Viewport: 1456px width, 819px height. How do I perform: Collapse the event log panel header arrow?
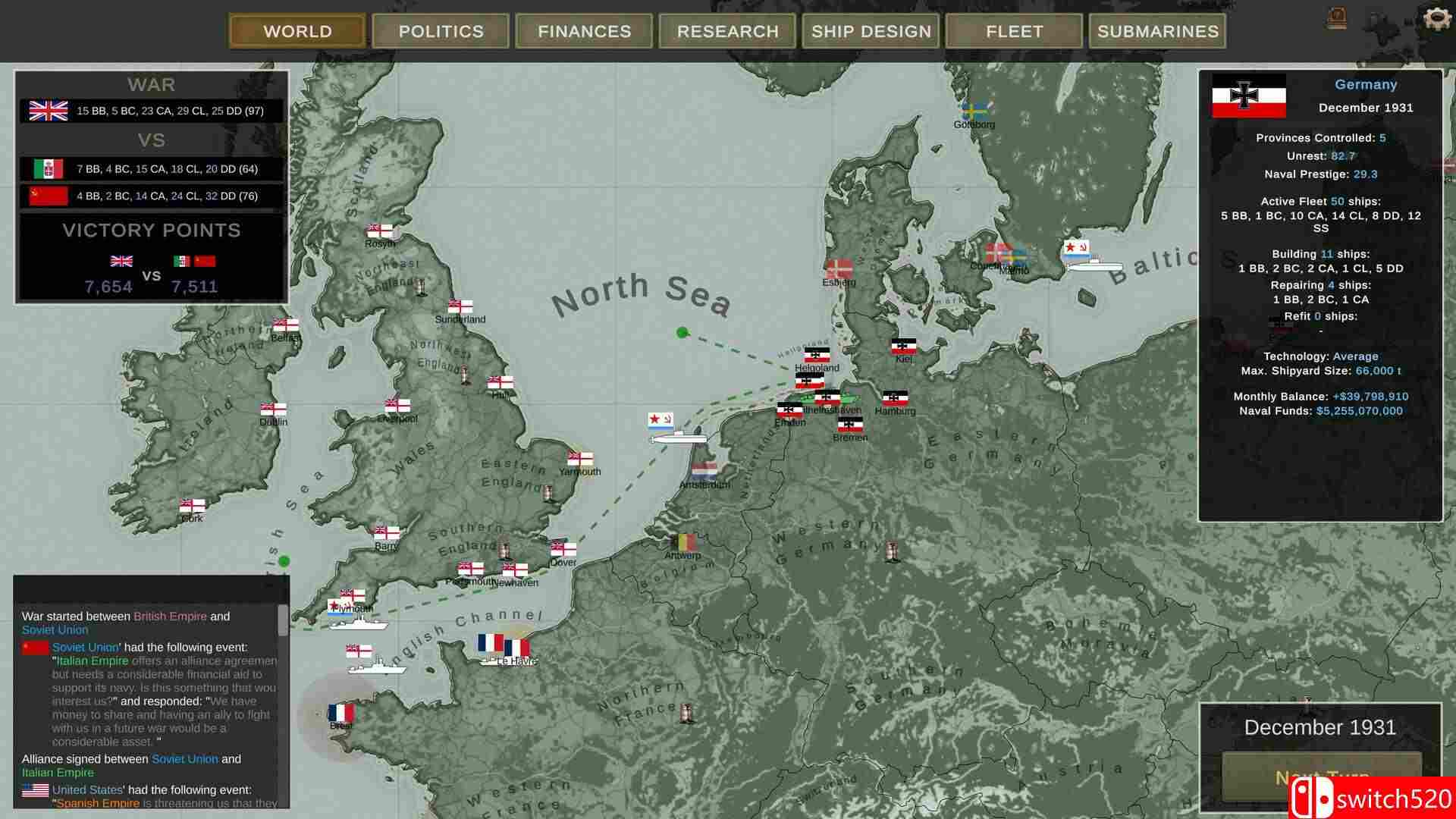point(270,585)
